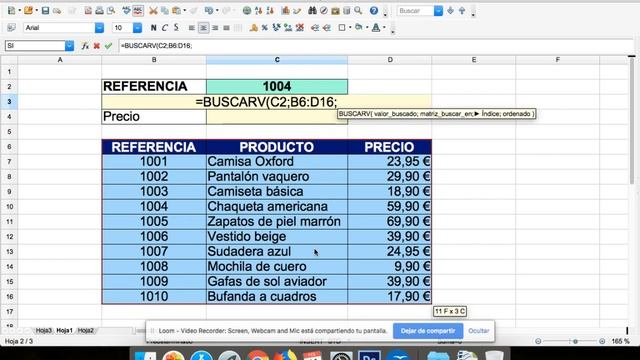Viewport: 640px width, 360px height.
Task: Open the Styles and Formatting icon
Action: point(11,28)
